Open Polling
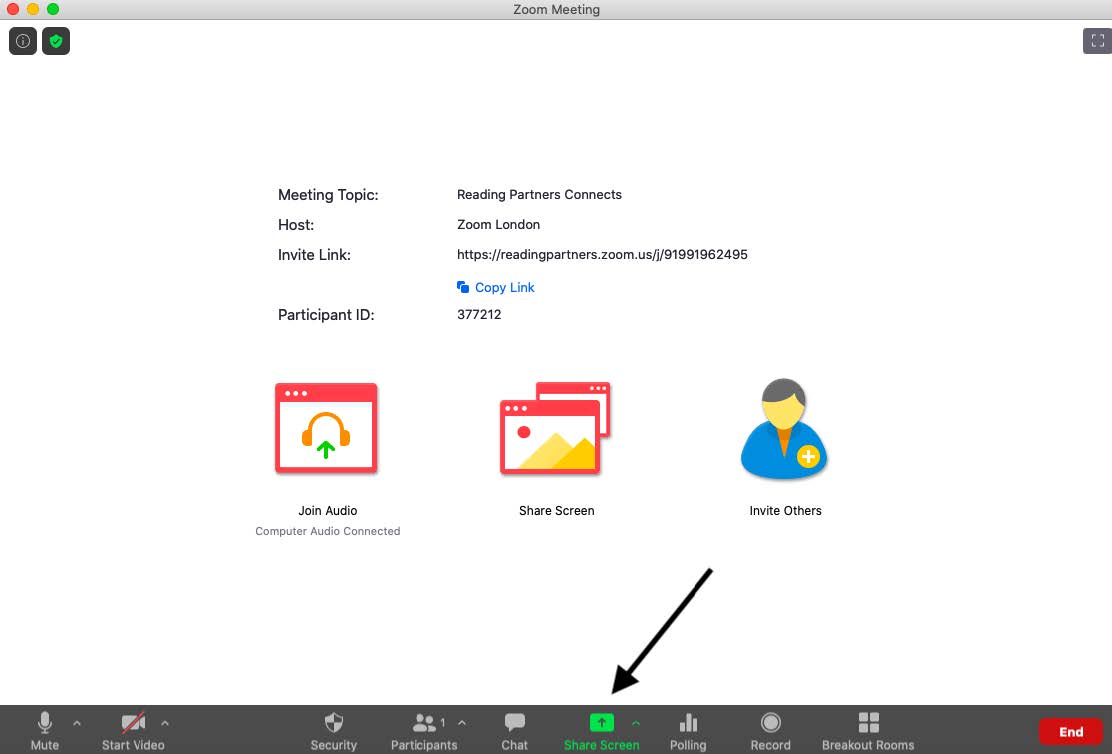The image size is (1112, 754). pos(688,731)
